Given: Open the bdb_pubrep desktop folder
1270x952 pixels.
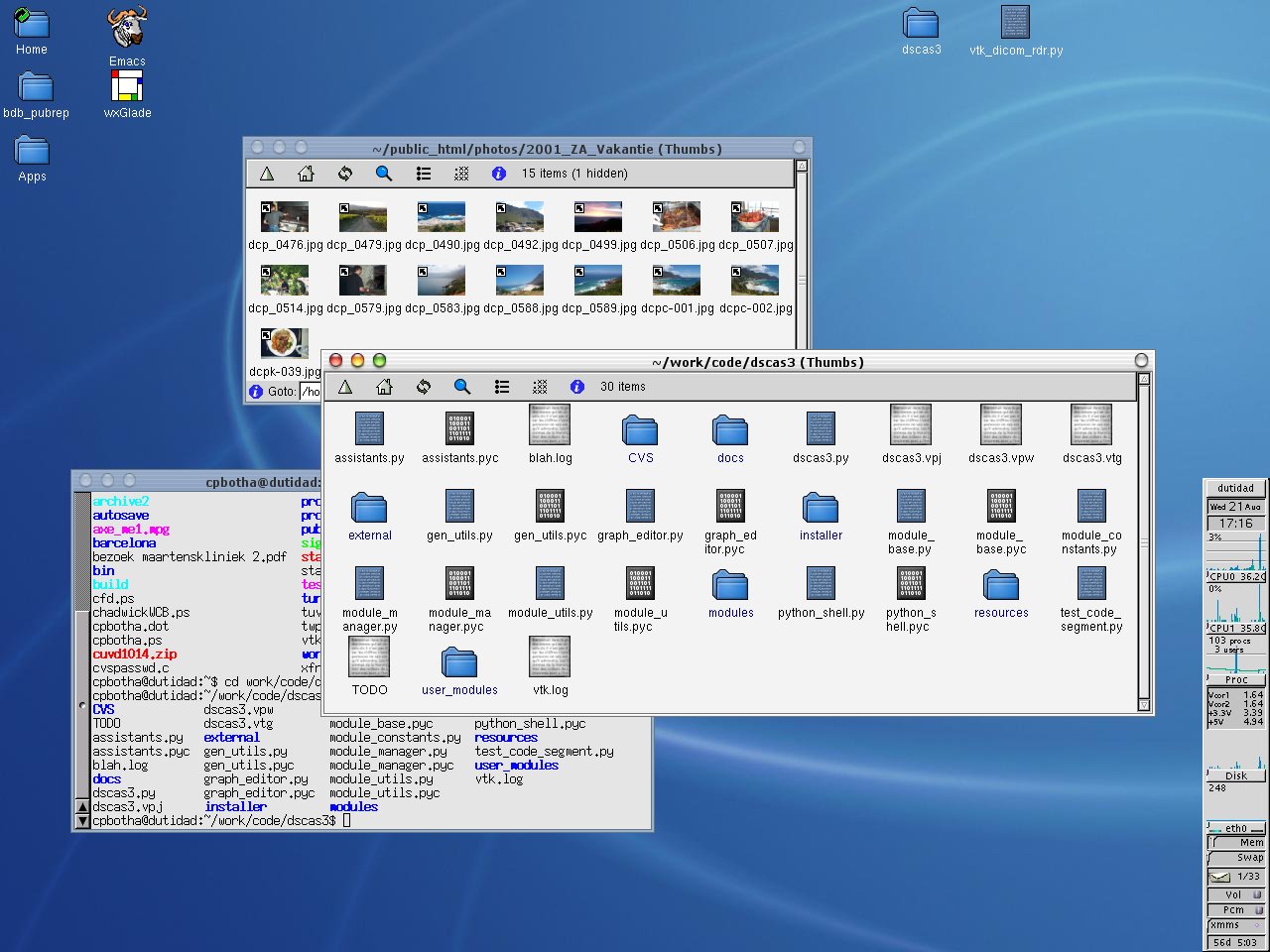Looking at the screenshot, I should 36,87.
